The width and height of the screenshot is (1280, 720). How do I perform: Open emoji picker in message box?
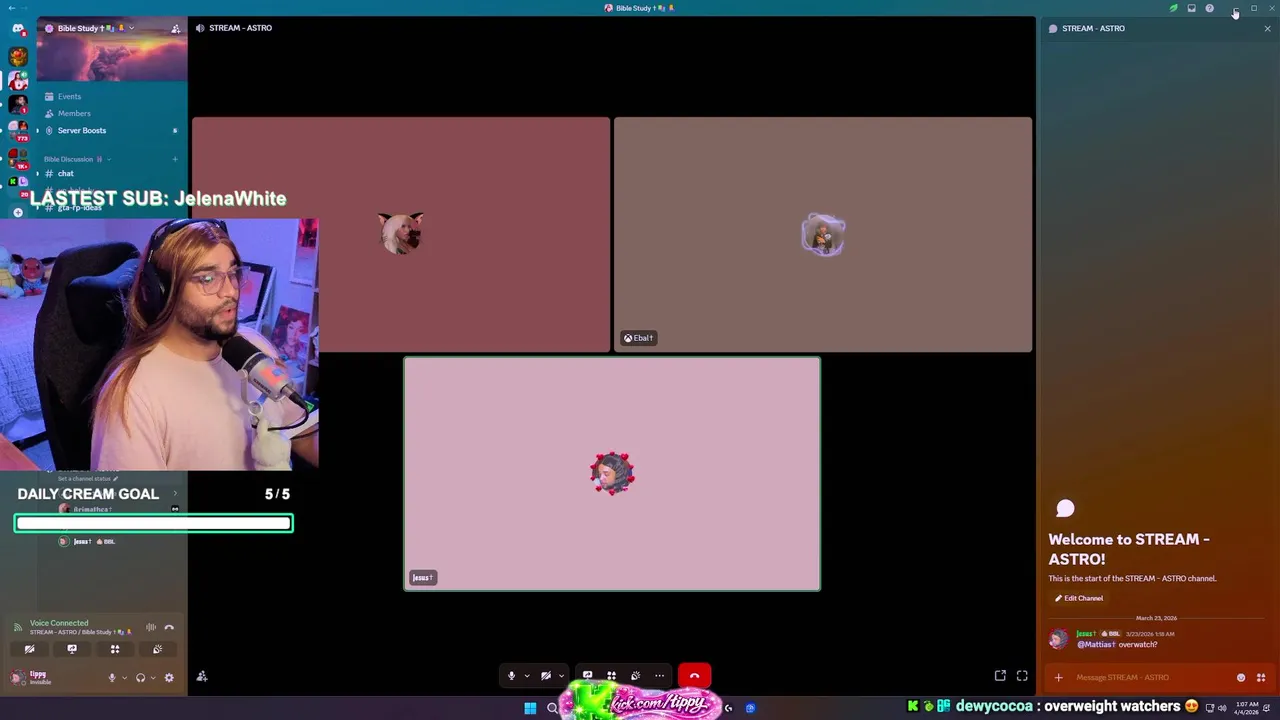(x=1241, y=678)
